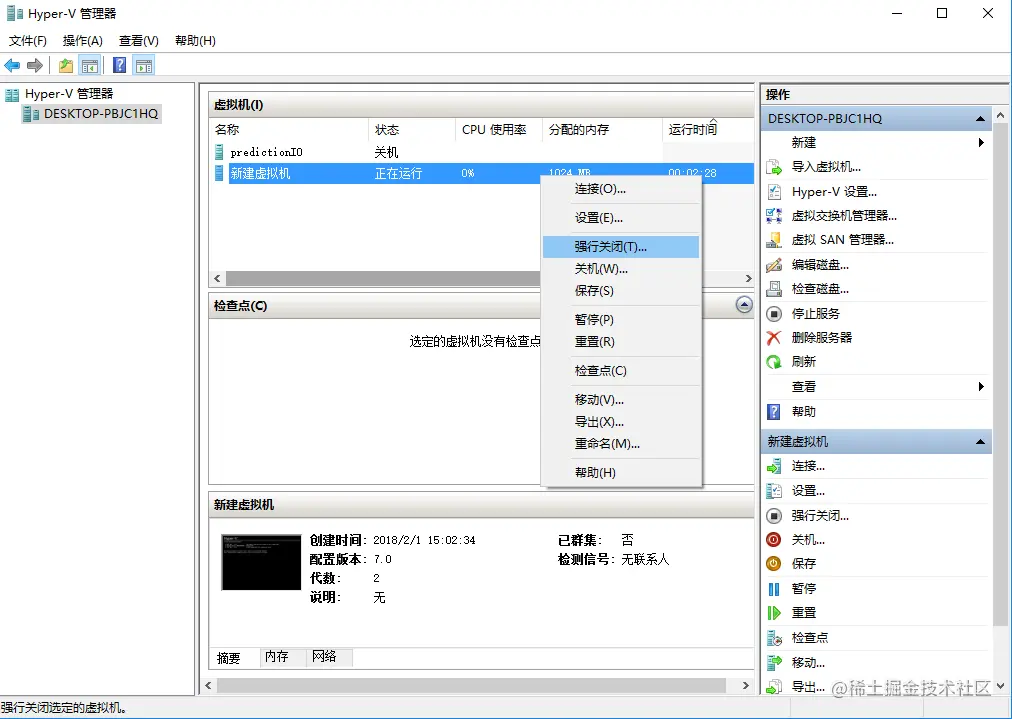Sort by the 状态 column header
Screen dimensions: 1012x719
412,130
